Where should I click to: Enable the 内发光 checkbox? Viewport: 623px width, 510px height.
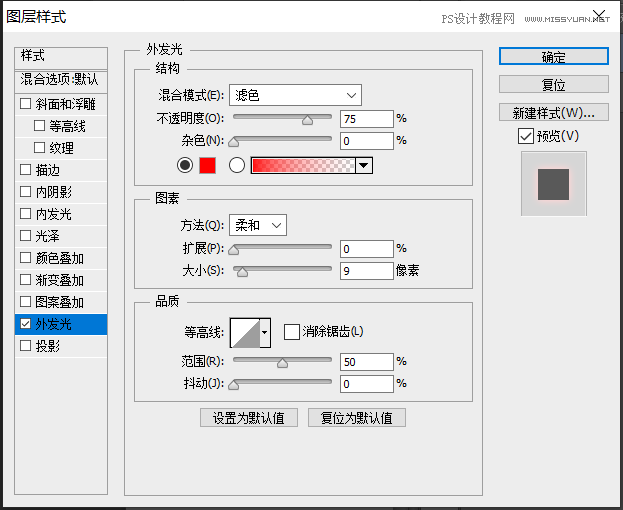25,214
